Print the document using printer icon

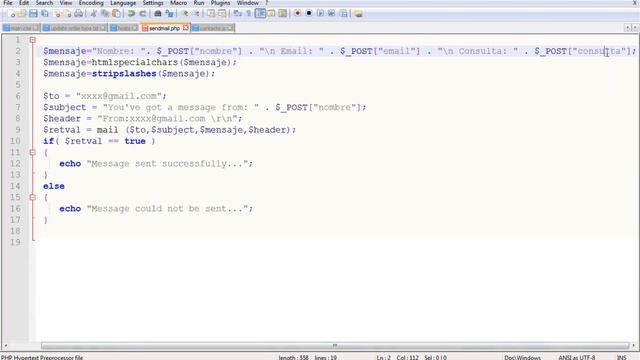79,14
